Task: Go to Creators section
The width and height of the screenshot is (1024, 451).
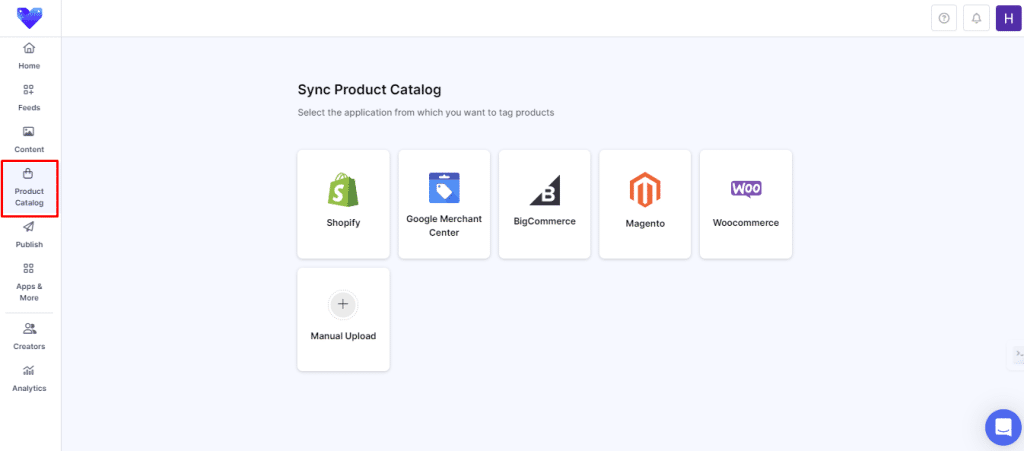Action: (29, 336)
